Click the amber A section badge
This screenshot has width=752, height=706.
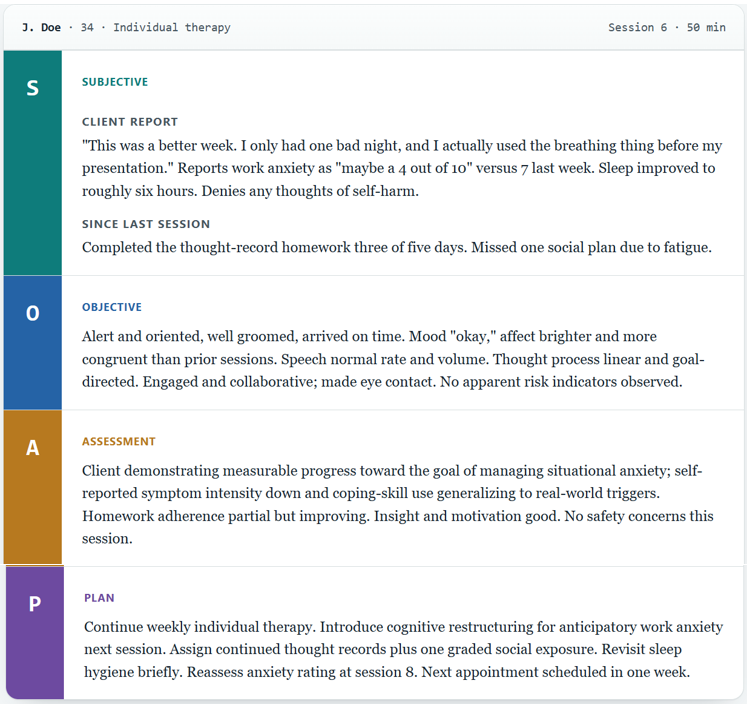[33, 487]
